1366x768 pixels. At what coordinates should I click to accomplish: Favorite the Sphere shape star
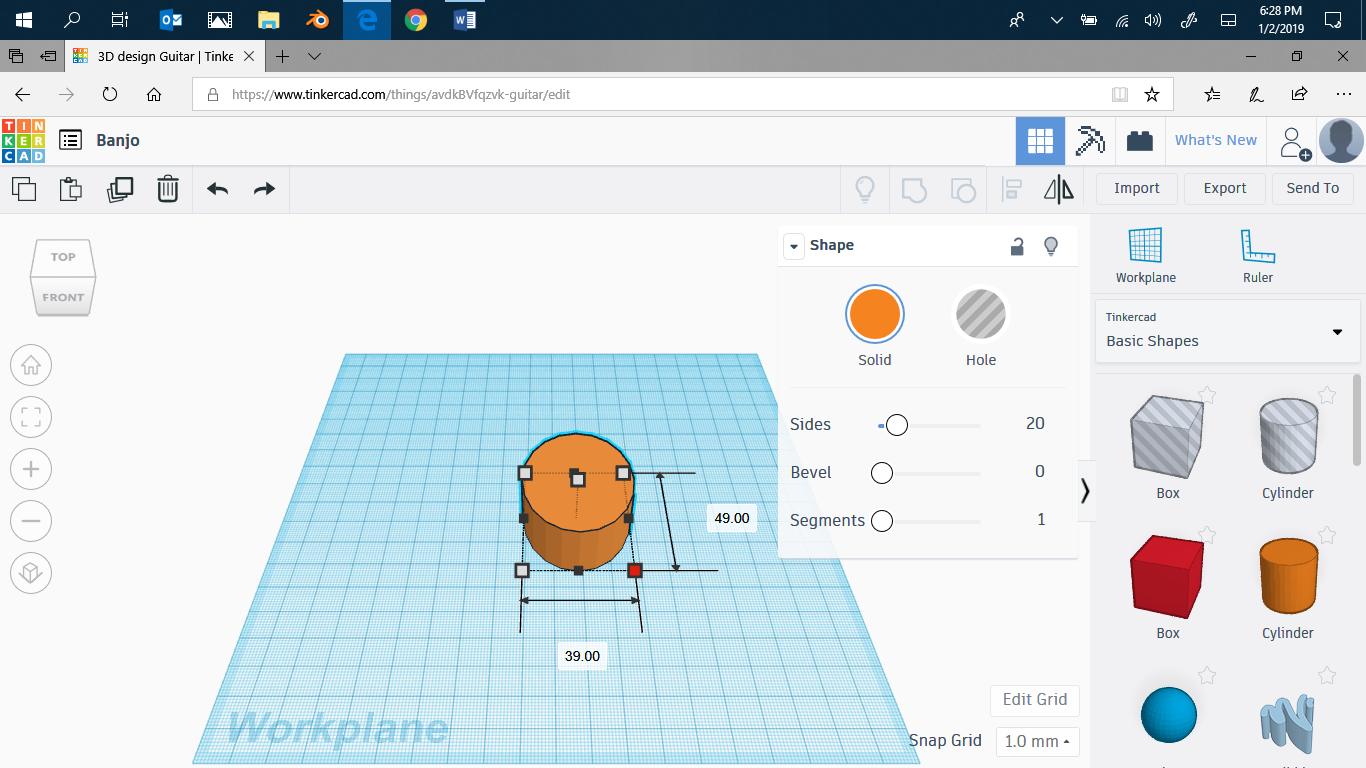(1207, 675)
